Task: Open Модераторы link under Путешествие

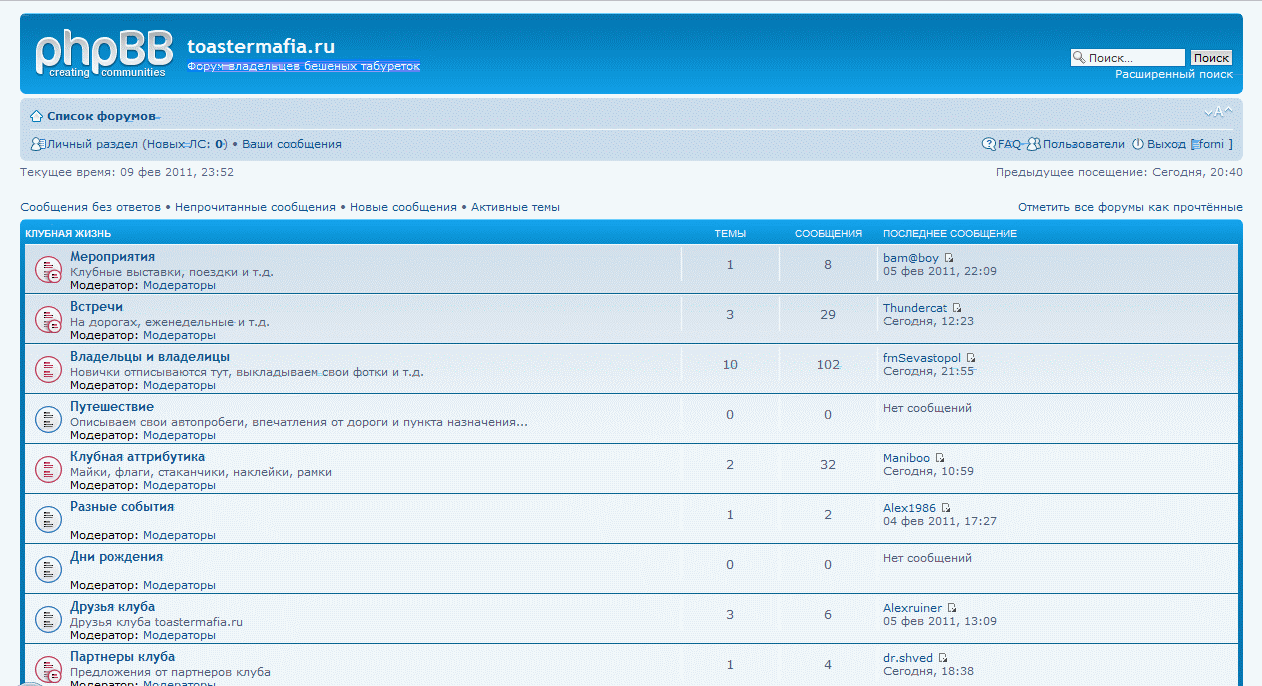Action: pos(179,435)
